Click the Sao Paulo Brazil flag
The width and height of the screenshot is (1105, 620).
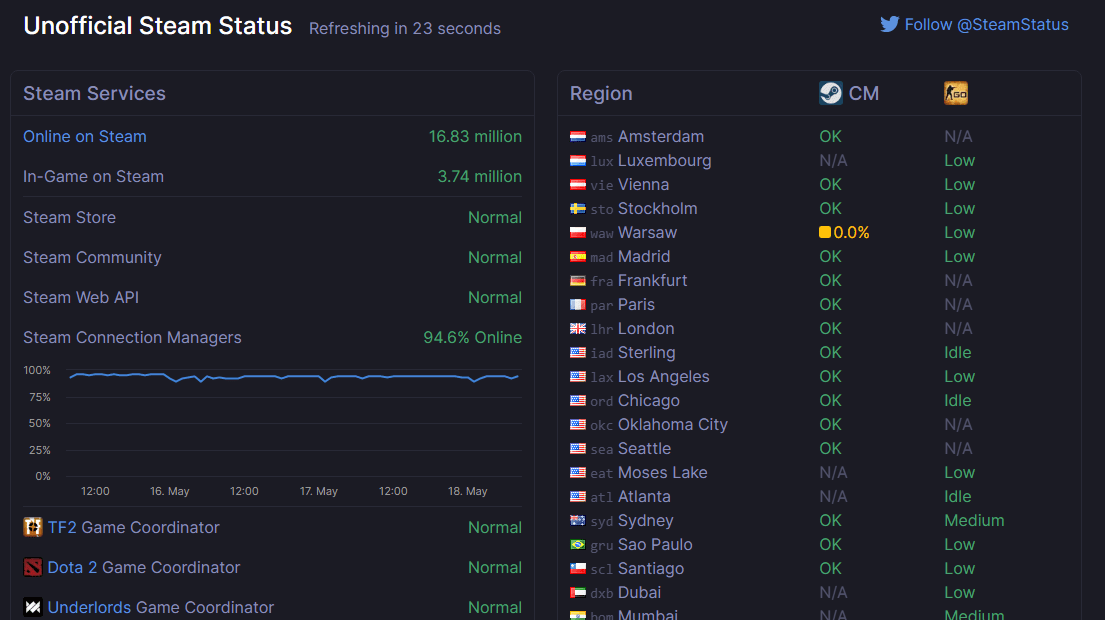[x=578, y=545]
